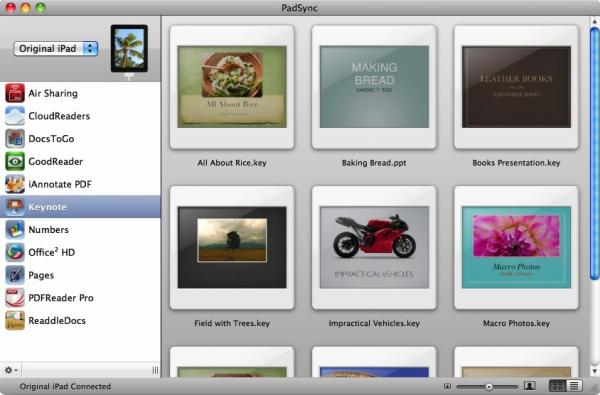The image size is (600, 395).
Task: Select PDFReader Pro label in sidebar
Action: pos(61,298)
